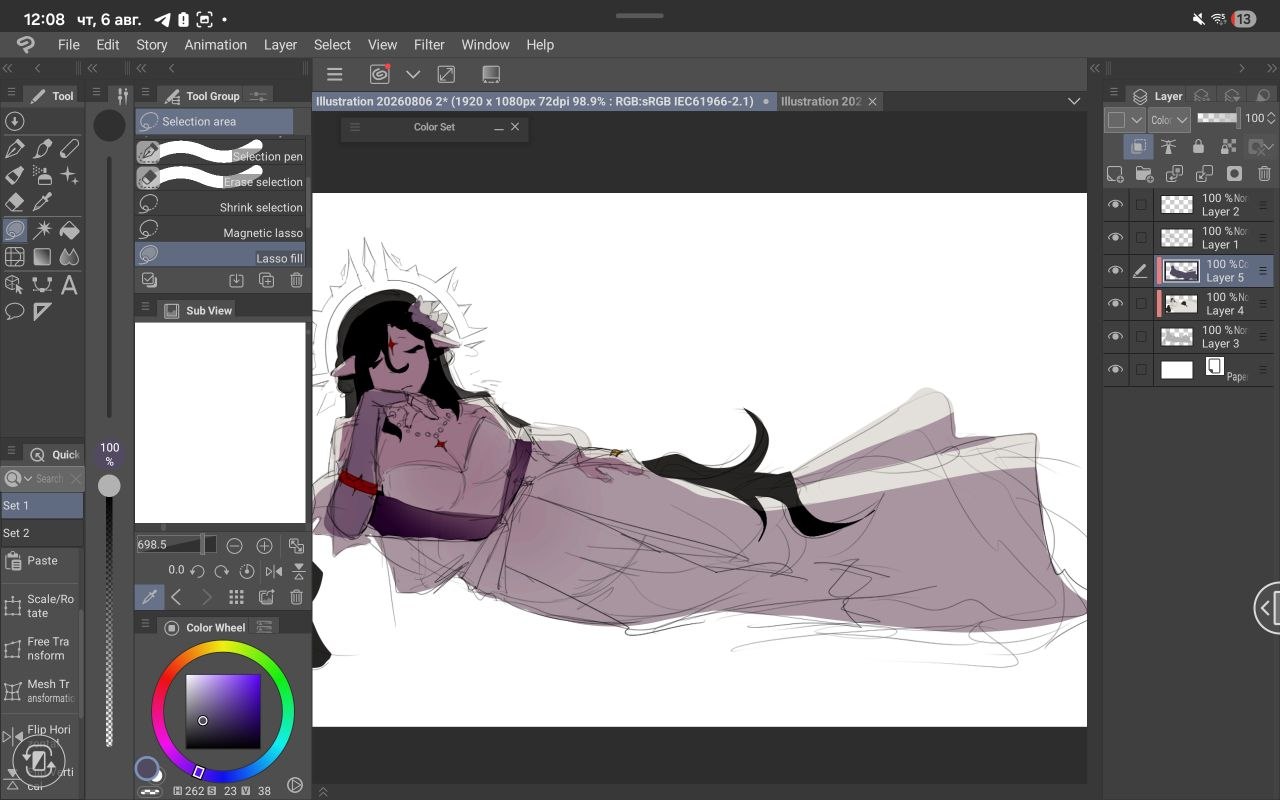1280x800 pixels.
Task: Flip the Sub View horizontally
Action: pyautogui.click(x=273, y=571)
